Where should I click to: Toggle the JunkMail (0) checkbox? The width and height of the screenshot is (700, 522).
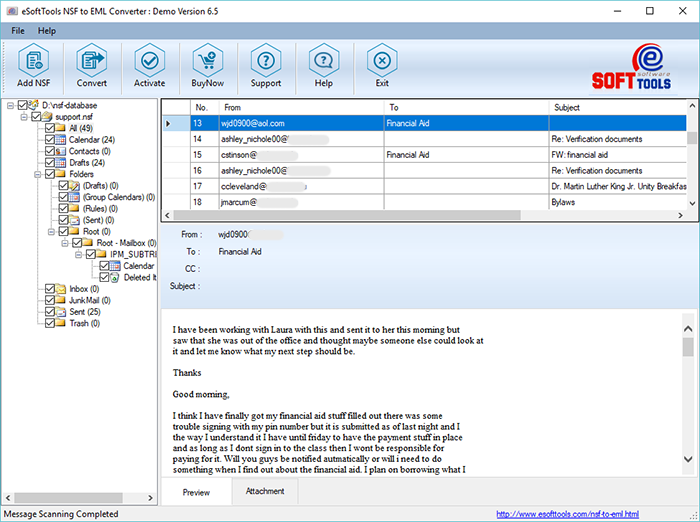[50, 300]
